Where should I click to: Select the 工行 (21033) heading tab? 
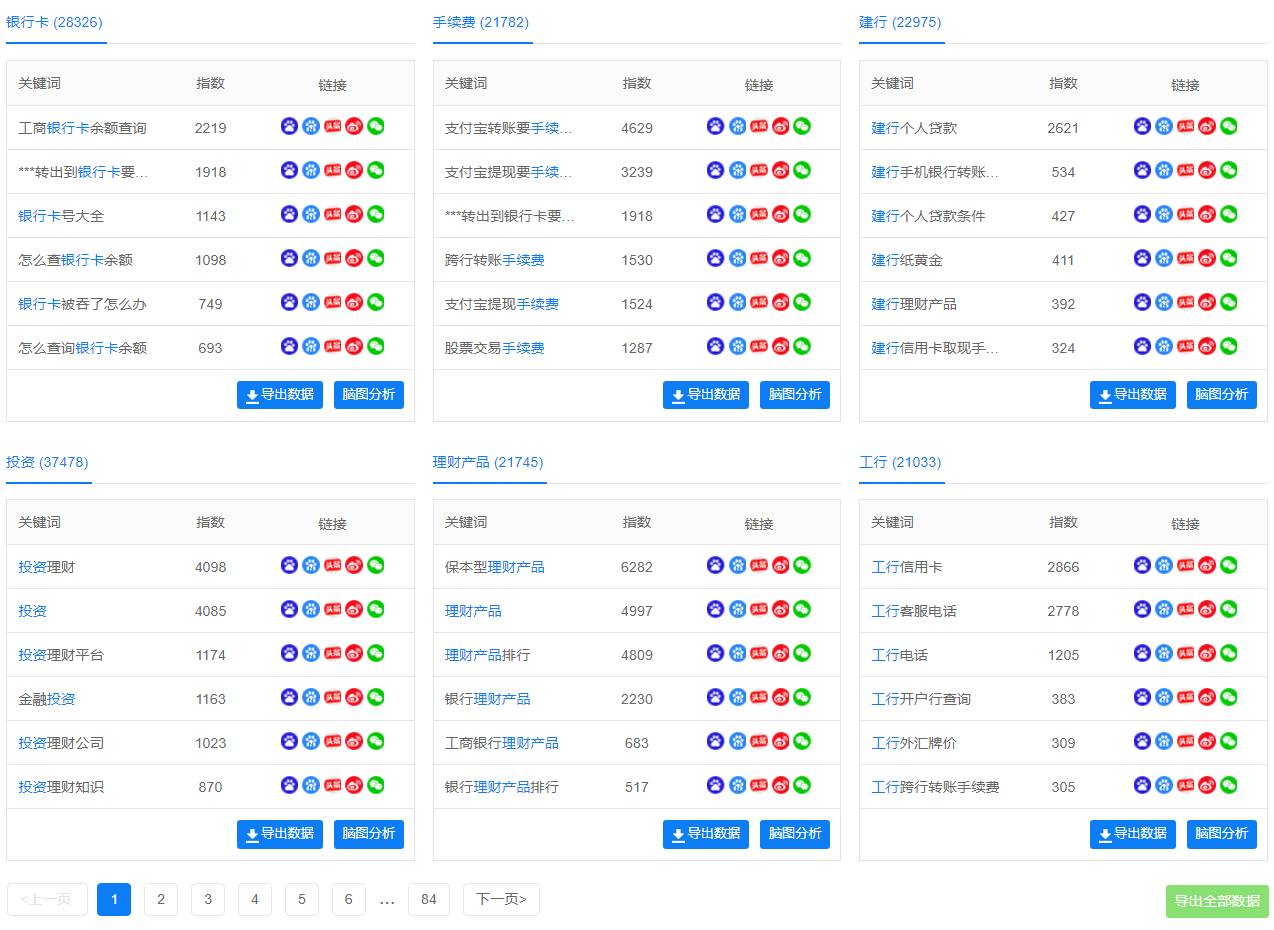900,462
